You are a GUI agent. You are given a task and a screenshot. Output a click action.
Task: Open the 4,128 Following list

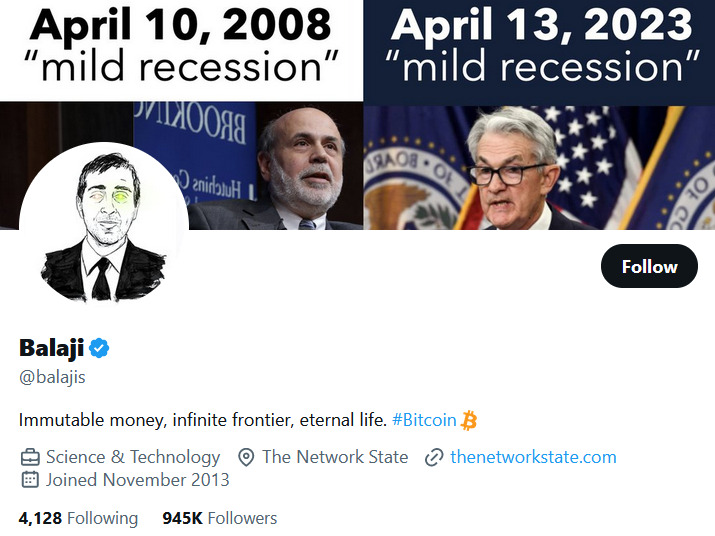click(x=78, y=518)
